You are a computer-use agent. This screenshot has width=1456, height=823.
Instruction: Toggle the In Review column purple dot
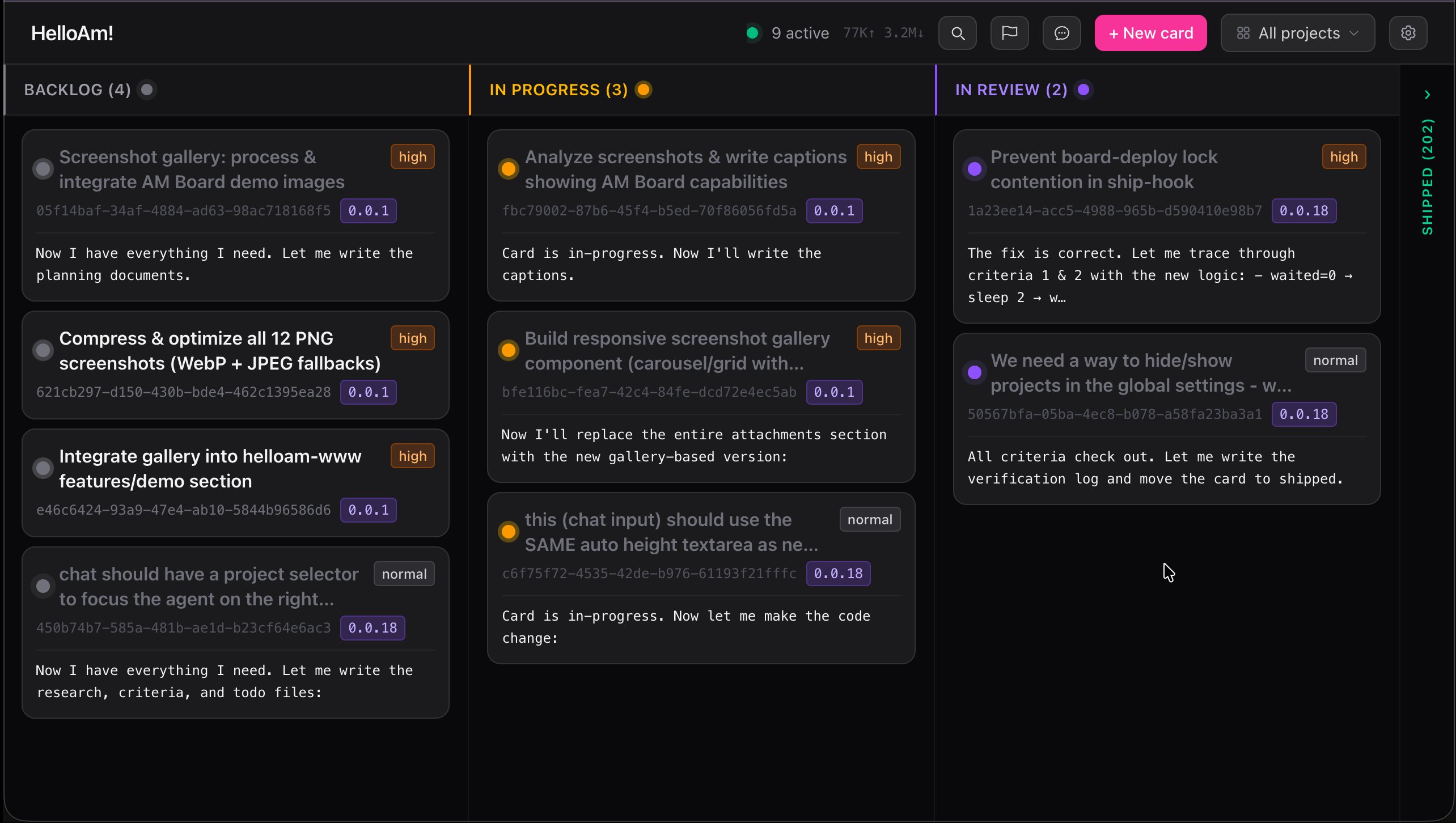pos(1083,90)
